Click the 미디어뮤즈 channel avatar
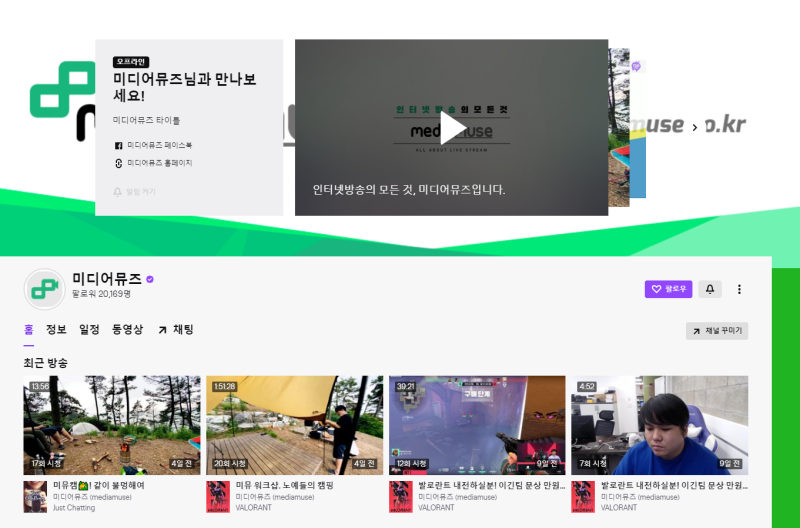The width and height of the screenshot is (800, 528). click(x=45, y=289)
